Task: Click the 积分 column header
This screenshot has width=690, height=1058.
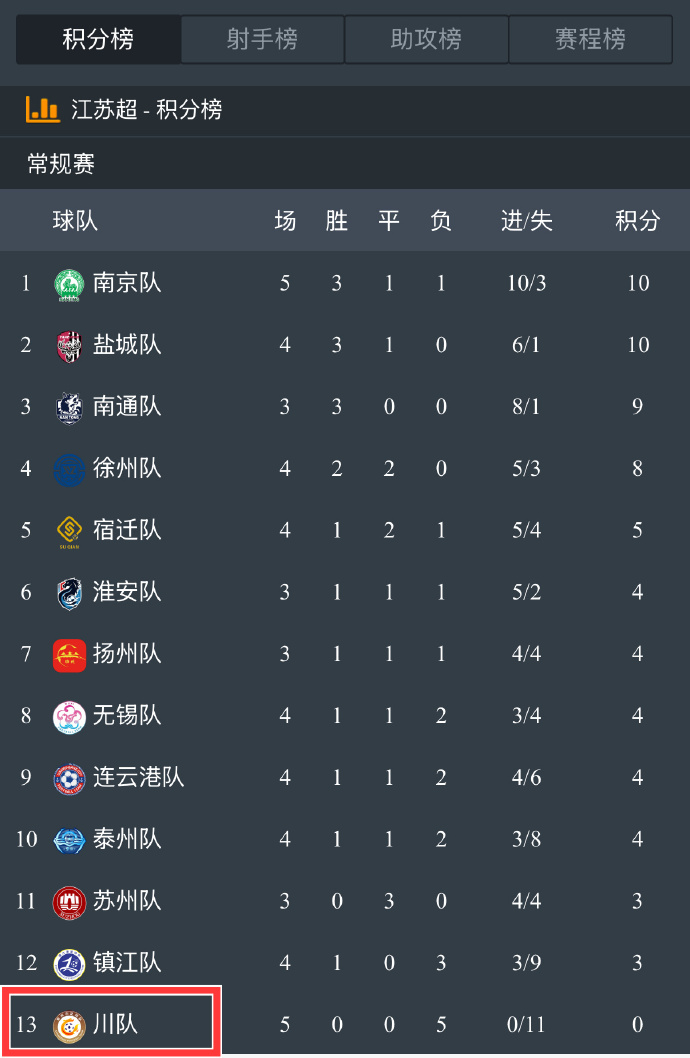Action: [x=637, y=221]
